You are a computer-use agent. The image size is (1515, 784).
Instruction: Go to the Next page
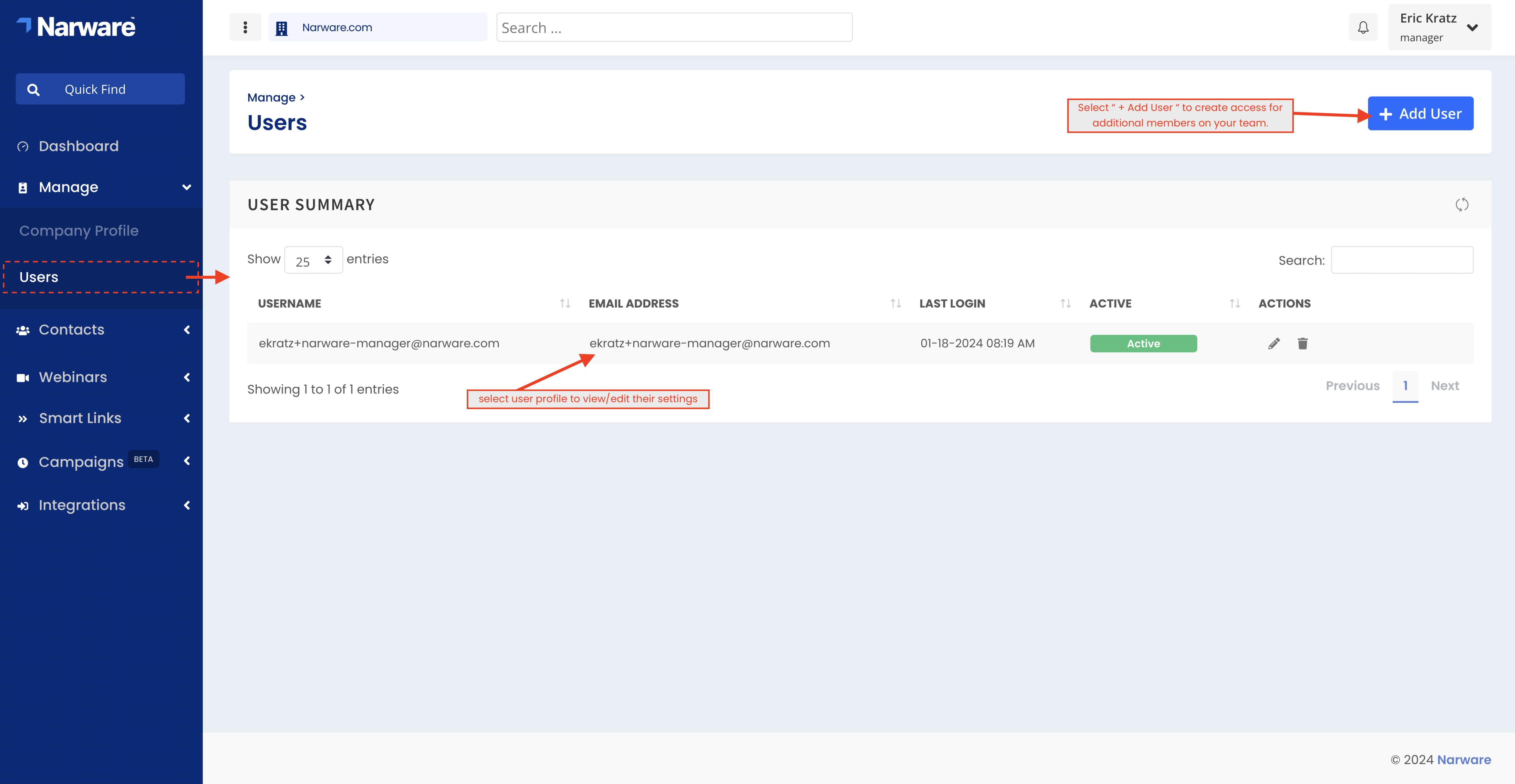tap(1444, 386)
